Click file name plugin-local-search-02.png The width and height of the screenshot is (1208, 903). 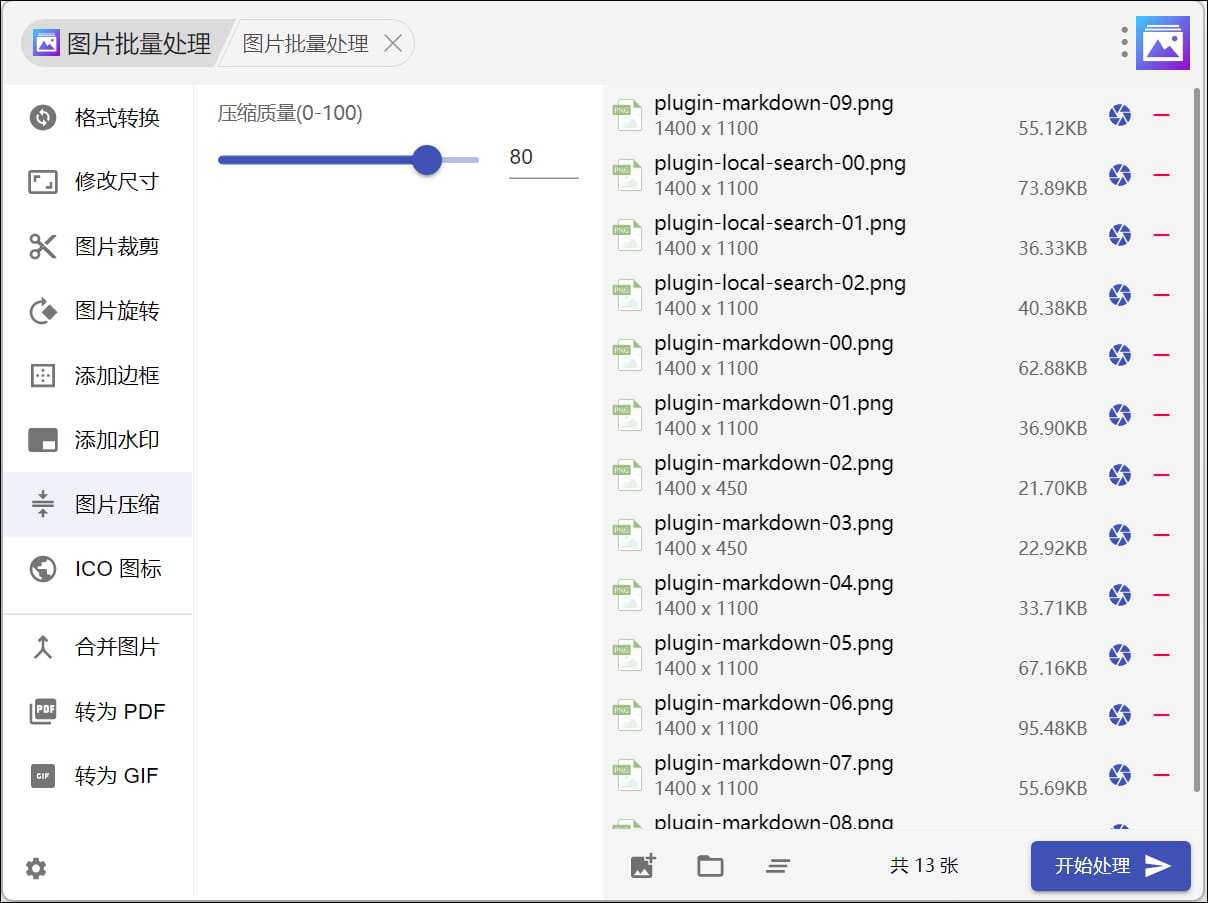coord(780,283)
